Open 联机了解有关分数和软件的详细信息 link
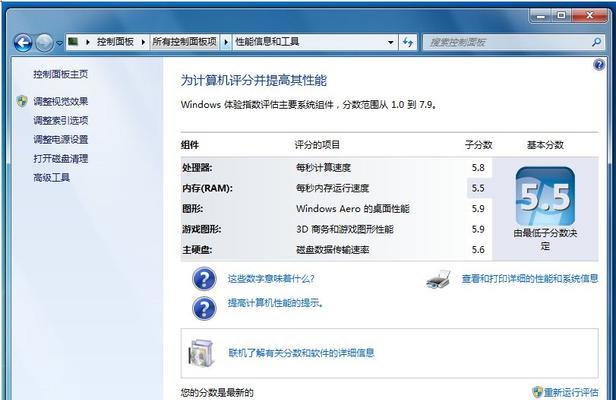This screenshot has width=616, height=400. pyautogui.click(x=301, y=353)
